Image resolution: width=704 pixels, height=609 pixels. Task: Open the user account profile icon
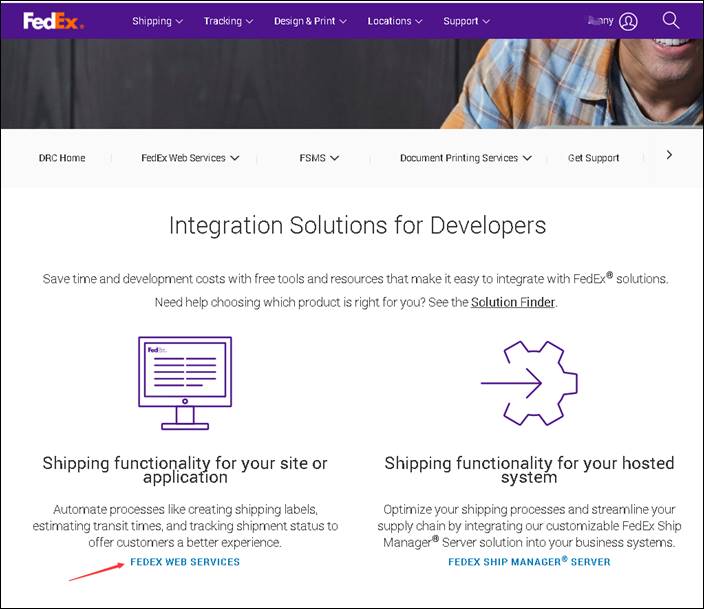point(628,21)
